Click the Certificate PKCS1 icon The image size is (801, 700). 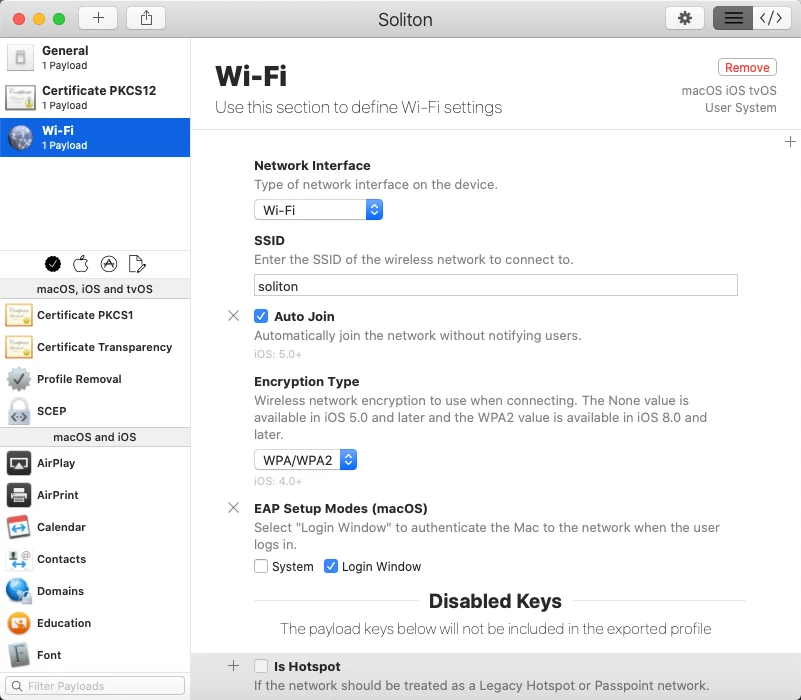click(x=19, y=315)
